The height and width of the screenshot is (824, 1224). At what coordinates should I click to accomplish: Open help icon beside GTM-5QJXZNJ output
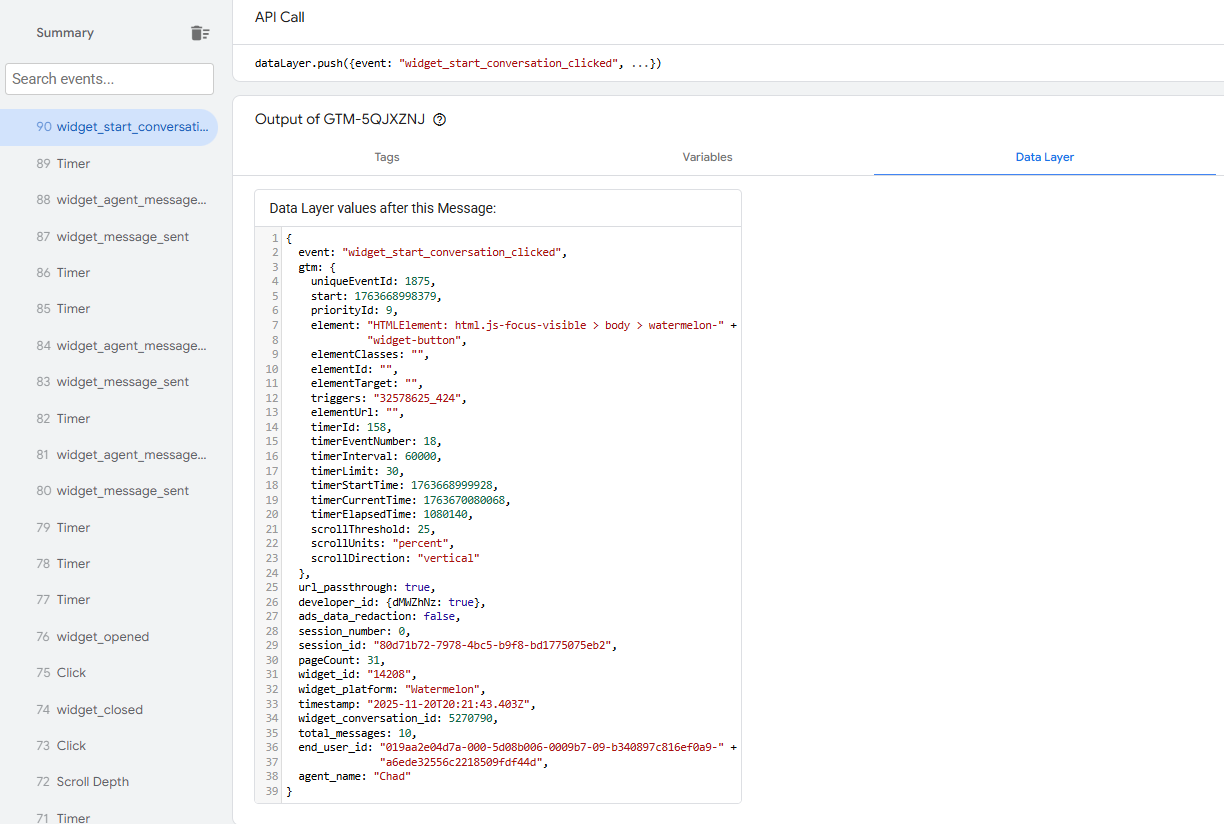tap(439, 119)
